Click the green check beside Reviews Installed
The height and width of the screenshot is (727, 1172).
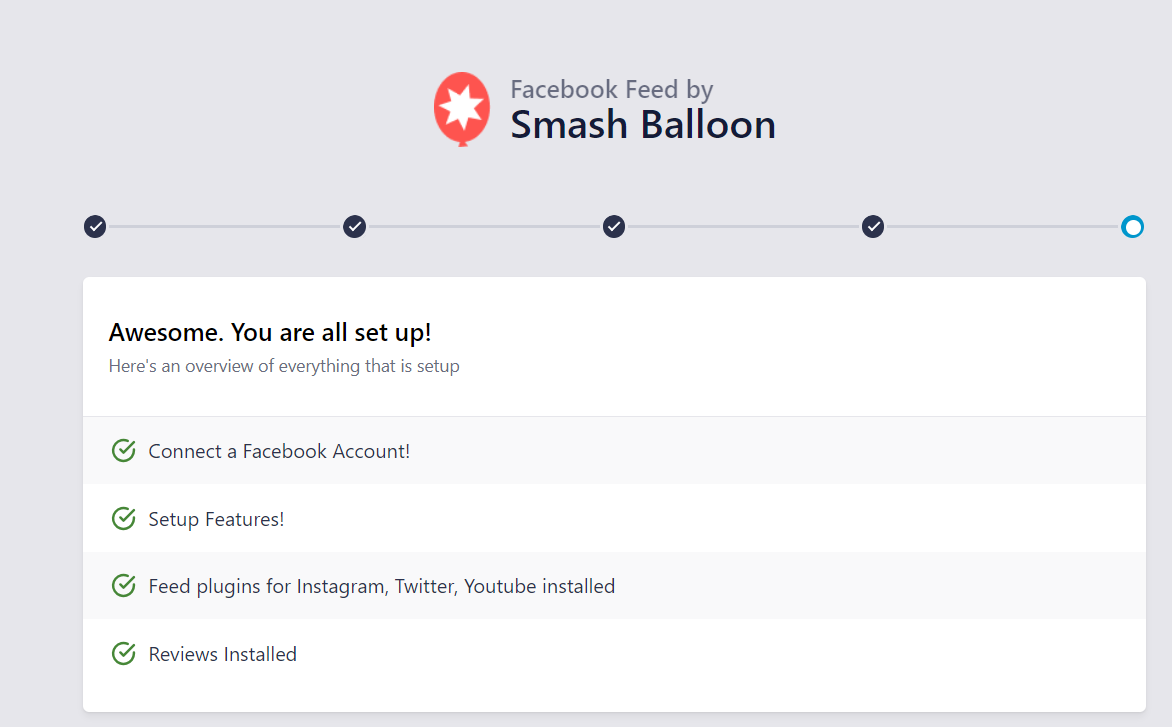pyautogui.click(x=123, y=654)
